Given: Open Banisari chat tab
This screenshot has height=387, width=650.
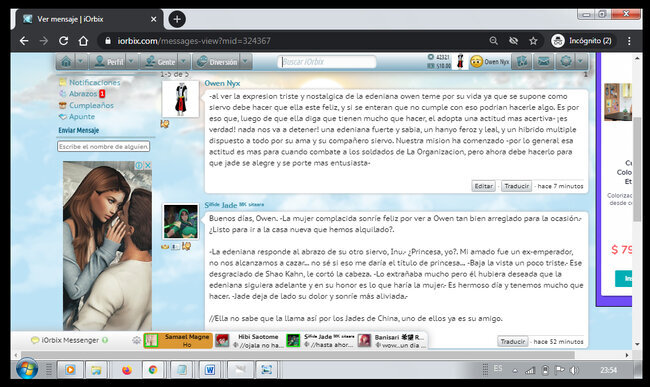Looking at the screenshot, I should coord(391,341).
